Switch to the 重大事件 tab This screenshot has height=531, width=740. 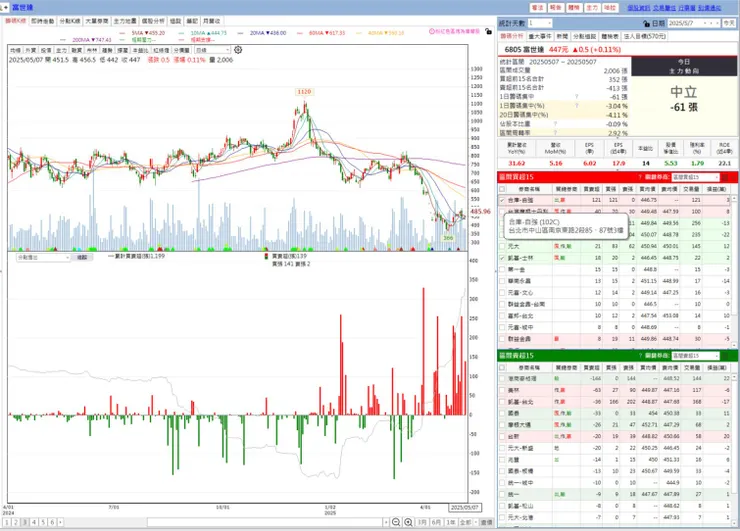[540, 36]
